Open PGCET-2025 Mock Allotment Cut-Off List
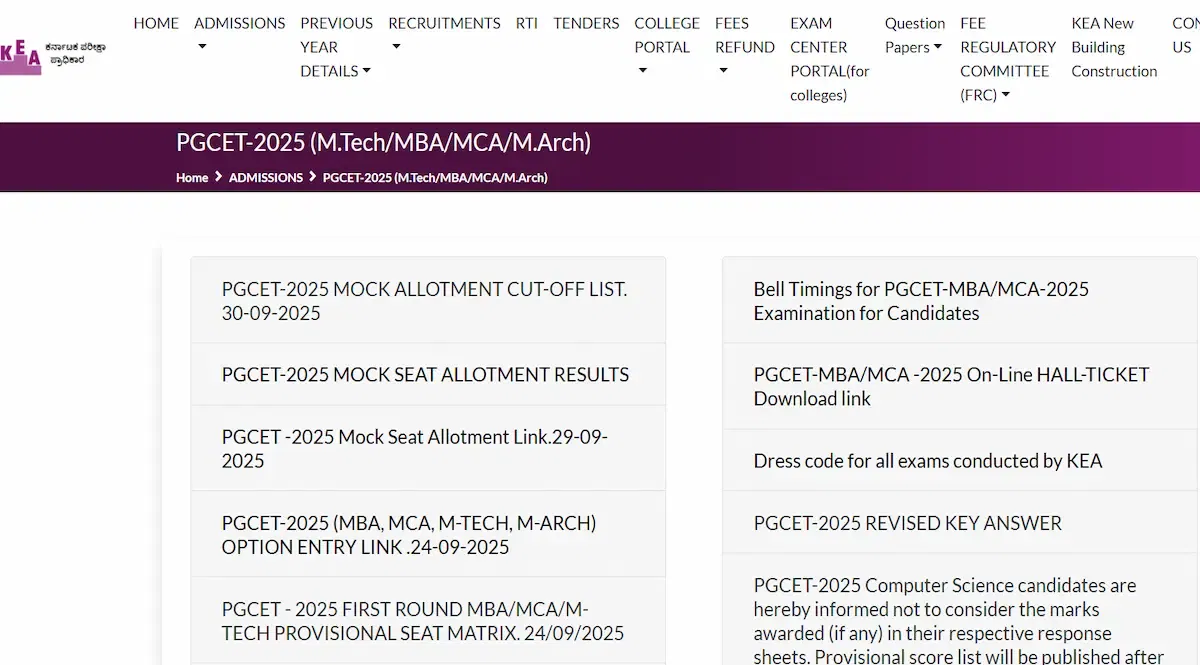The width and height of the screenshot is (1200, 665). pyautogui.click(x=424, y=301)
